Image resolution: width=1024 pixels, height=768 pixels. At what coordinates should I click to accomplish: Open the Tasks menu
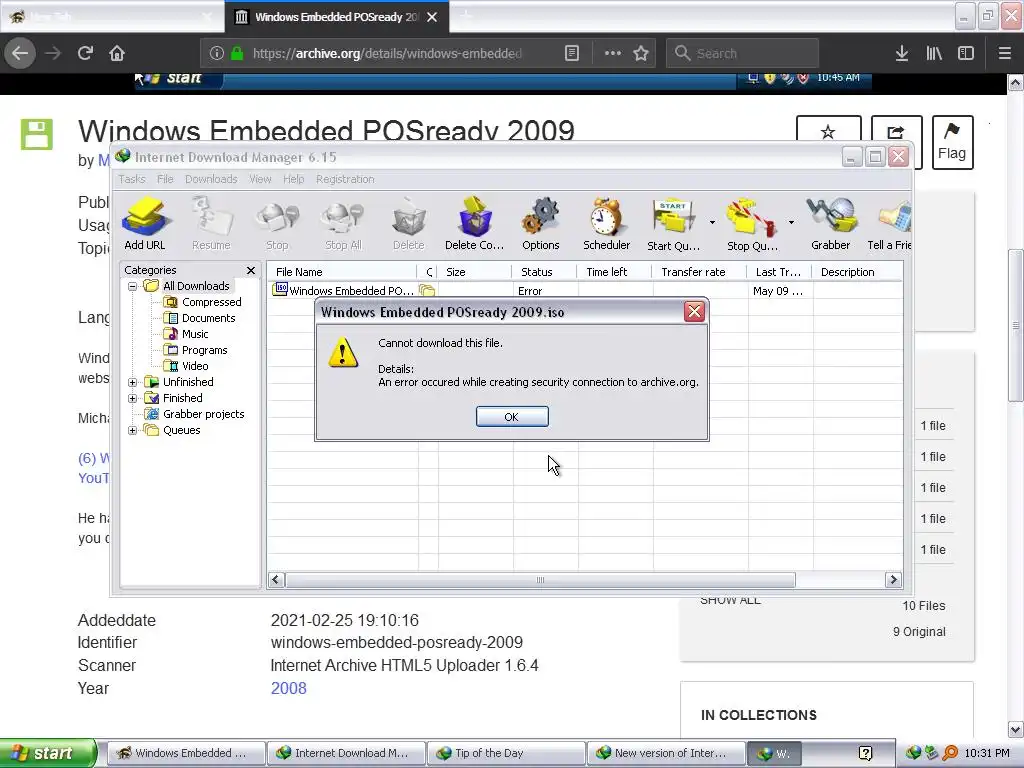pyautogui.click(x=132, y=179)
